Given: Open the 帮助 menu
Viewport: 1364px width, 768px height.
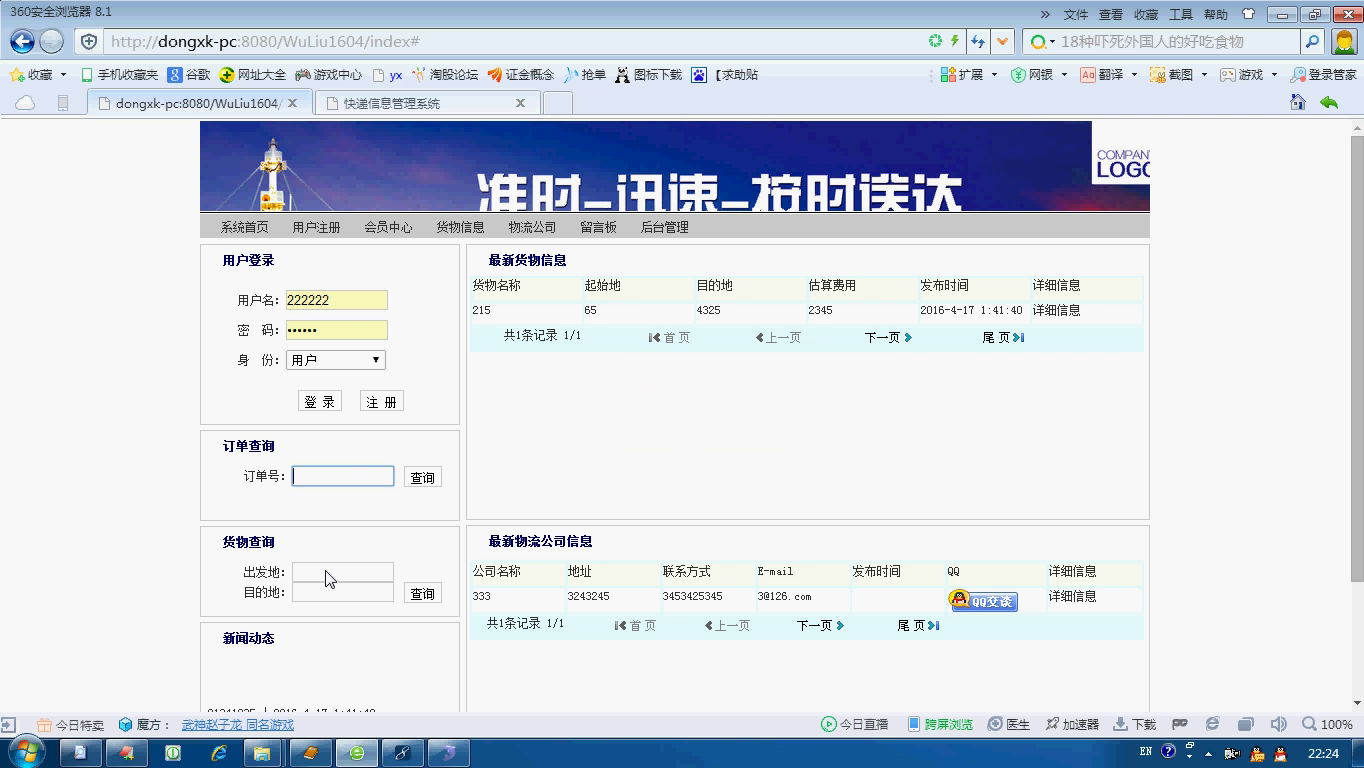Looking at the screenshot, I should point(1216,14).
